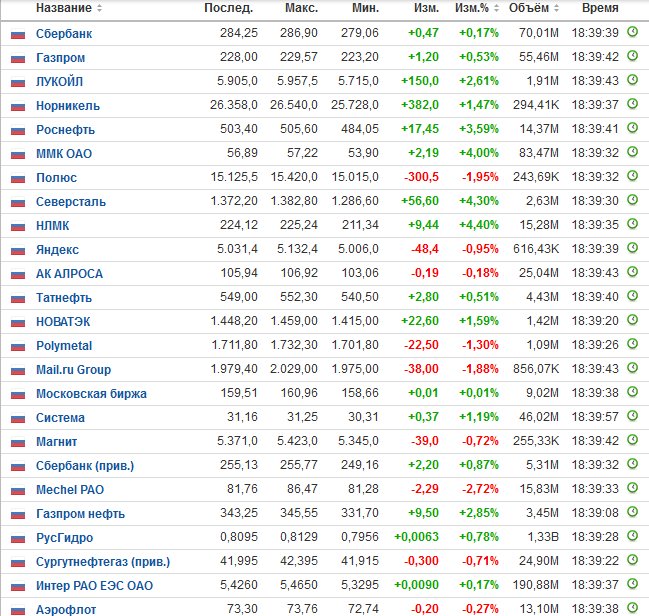Open the Норникель stock link
Viewport: 649px width, 616px height.
point(68,106)
